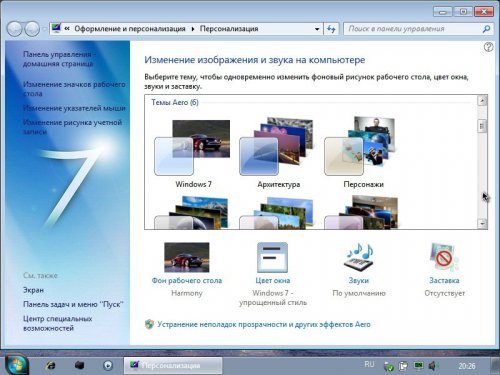Screen dimensions: 500x375
Task: Open the 'Фон рабочего стола' link
Action: [x=187, y=281]
